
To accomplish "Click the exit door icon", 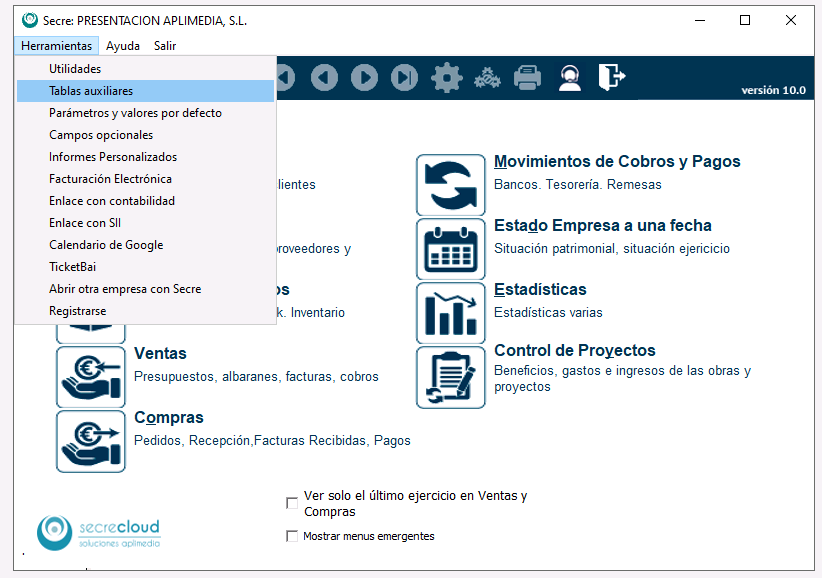I will (x=611, y=77).
